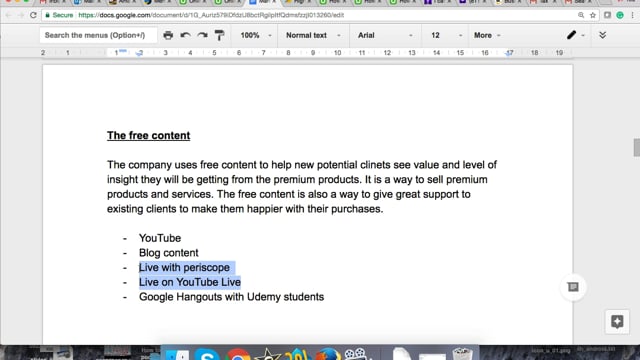640x360 pixels.
Task: Open Firefox from the Dock
Action: pyautogui.click(x=328, y=354)
